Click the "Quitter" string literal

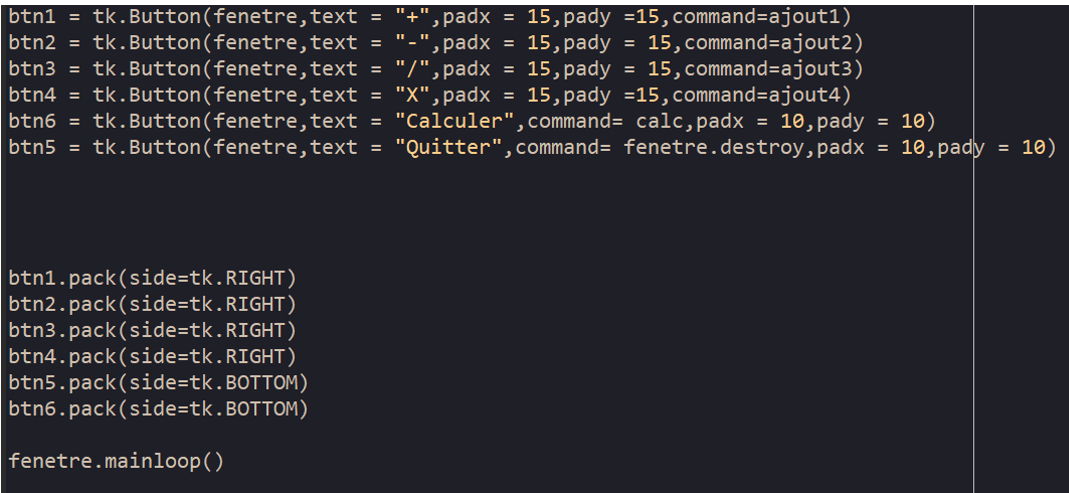click(x=455, y=147)
